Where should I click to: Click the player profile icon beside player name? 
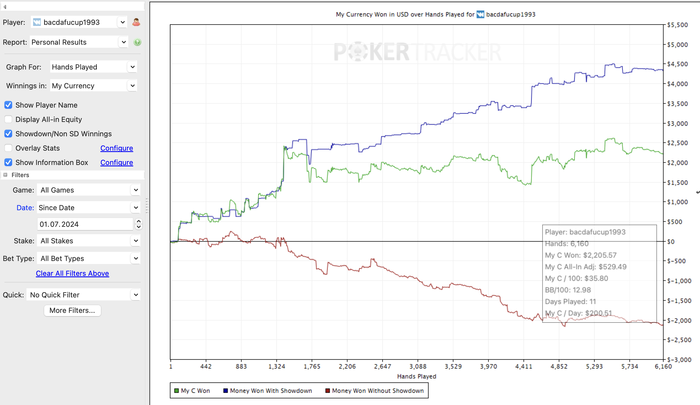click(136, 22)
